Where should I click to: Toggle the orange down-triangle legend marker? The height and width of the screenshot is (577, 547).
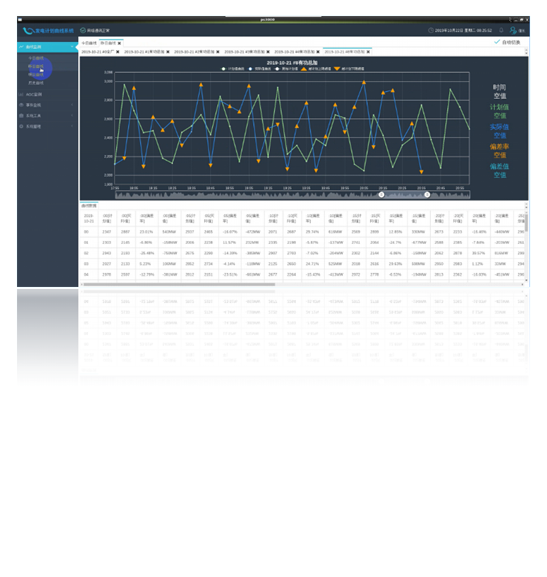pos(337,69)
